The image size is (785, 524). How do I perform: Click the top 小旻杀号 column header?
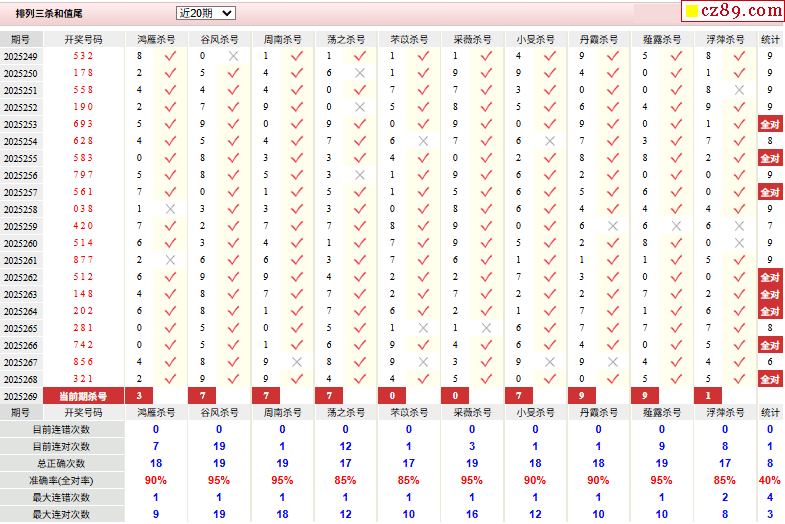coord(535,39)
